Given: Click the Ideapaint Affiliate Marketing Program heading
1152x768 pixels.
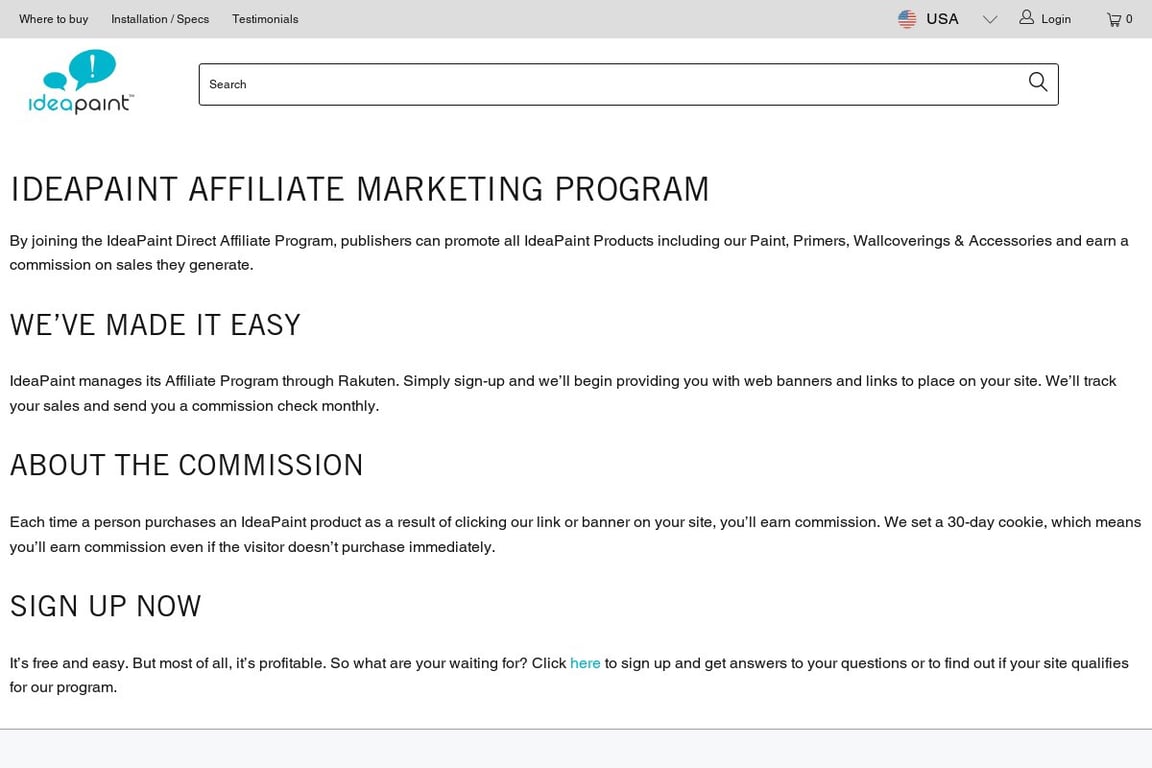Looking at the screenshot, I should pyautogui.click(x=359, y=190).
